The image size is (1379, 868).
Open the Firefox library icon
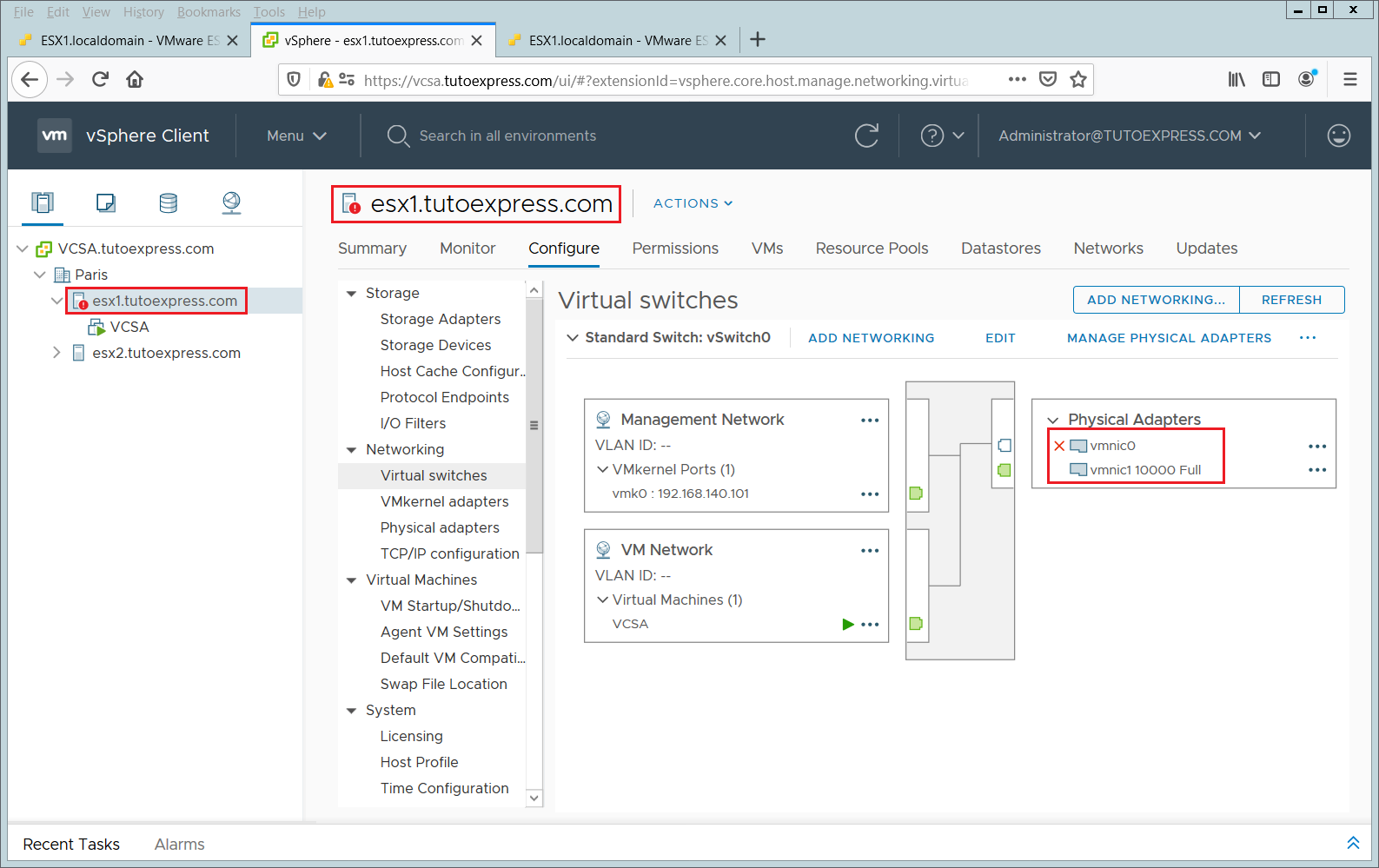pyautogui.click(x=1236, y=80)
